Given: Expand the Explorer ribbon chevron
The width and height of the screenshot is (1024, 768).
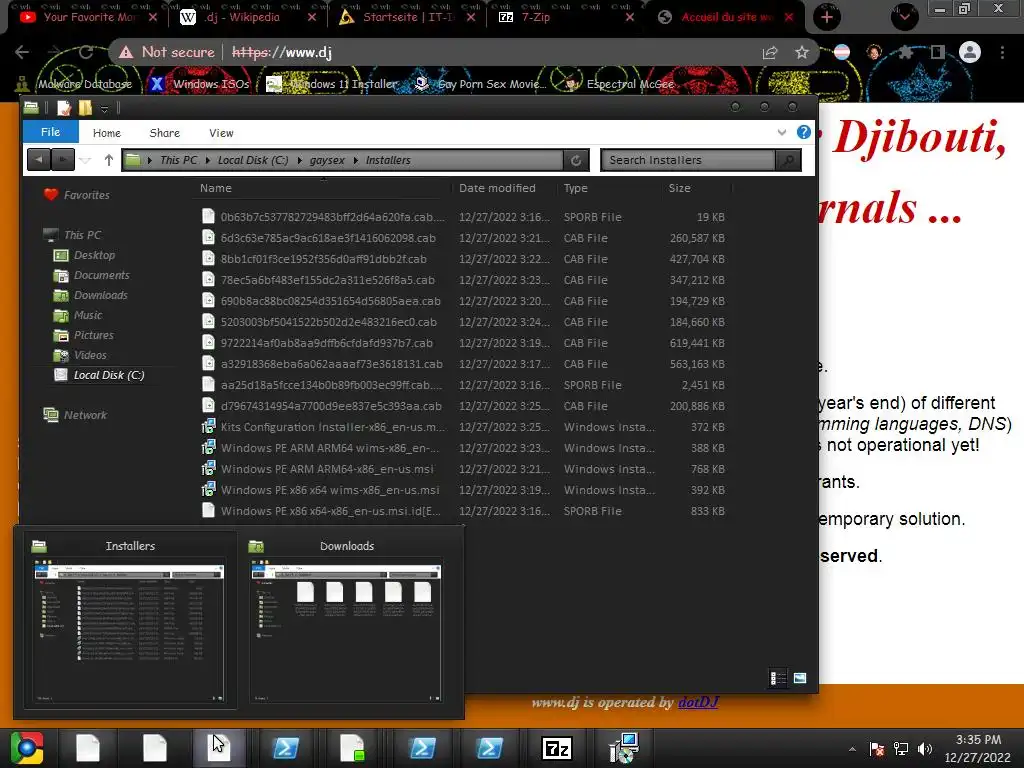Looking at the screenshot, I should coord(782,133).
